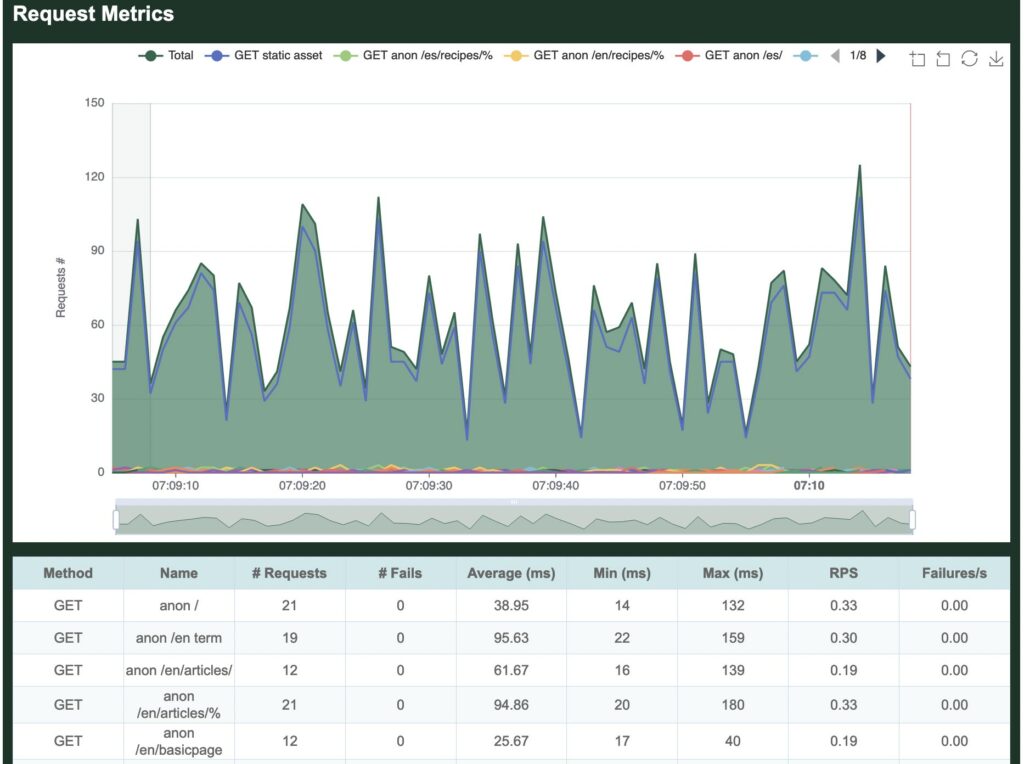Click the max value 159

tap(733, 638)
